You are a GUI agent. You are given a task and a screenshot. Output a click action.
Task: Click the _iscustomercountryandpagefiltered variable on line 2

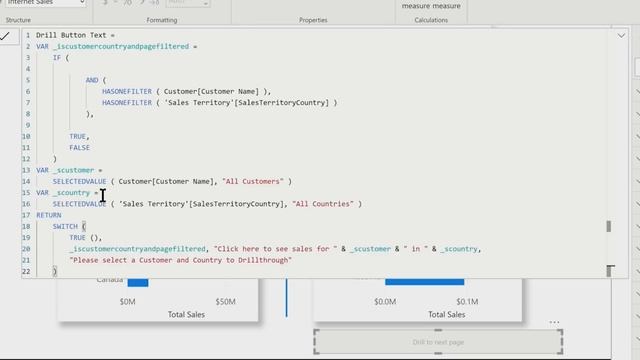pyautogui.click(x=121, y=47)
